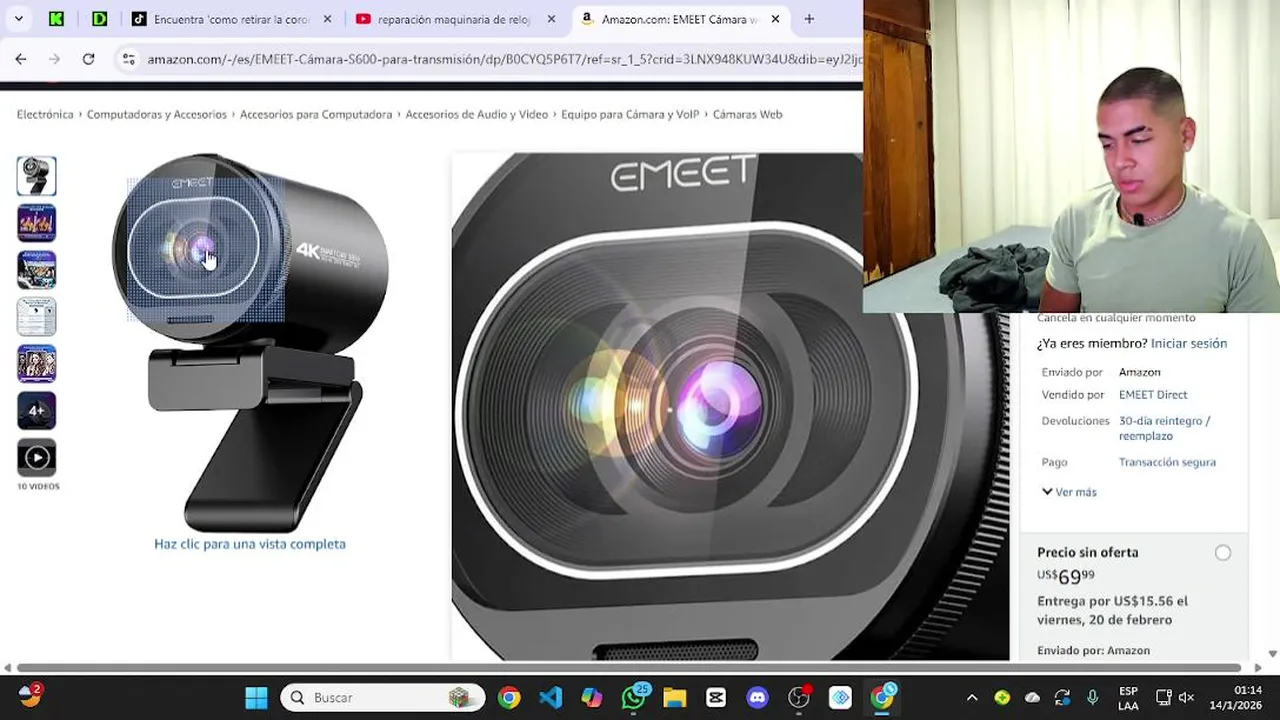Click the scroll-left arrow of the horizontal scrollbar
Screen dimensions: 1280x720
[8, 668]
